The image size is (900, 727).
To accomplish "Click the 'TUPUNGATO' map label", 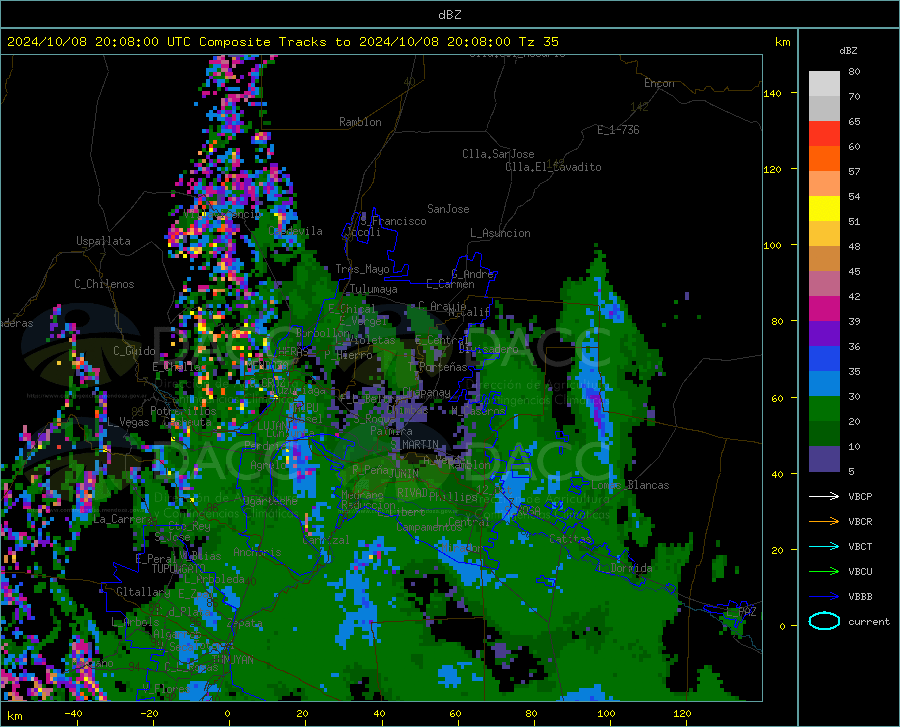I will (179, 569).
